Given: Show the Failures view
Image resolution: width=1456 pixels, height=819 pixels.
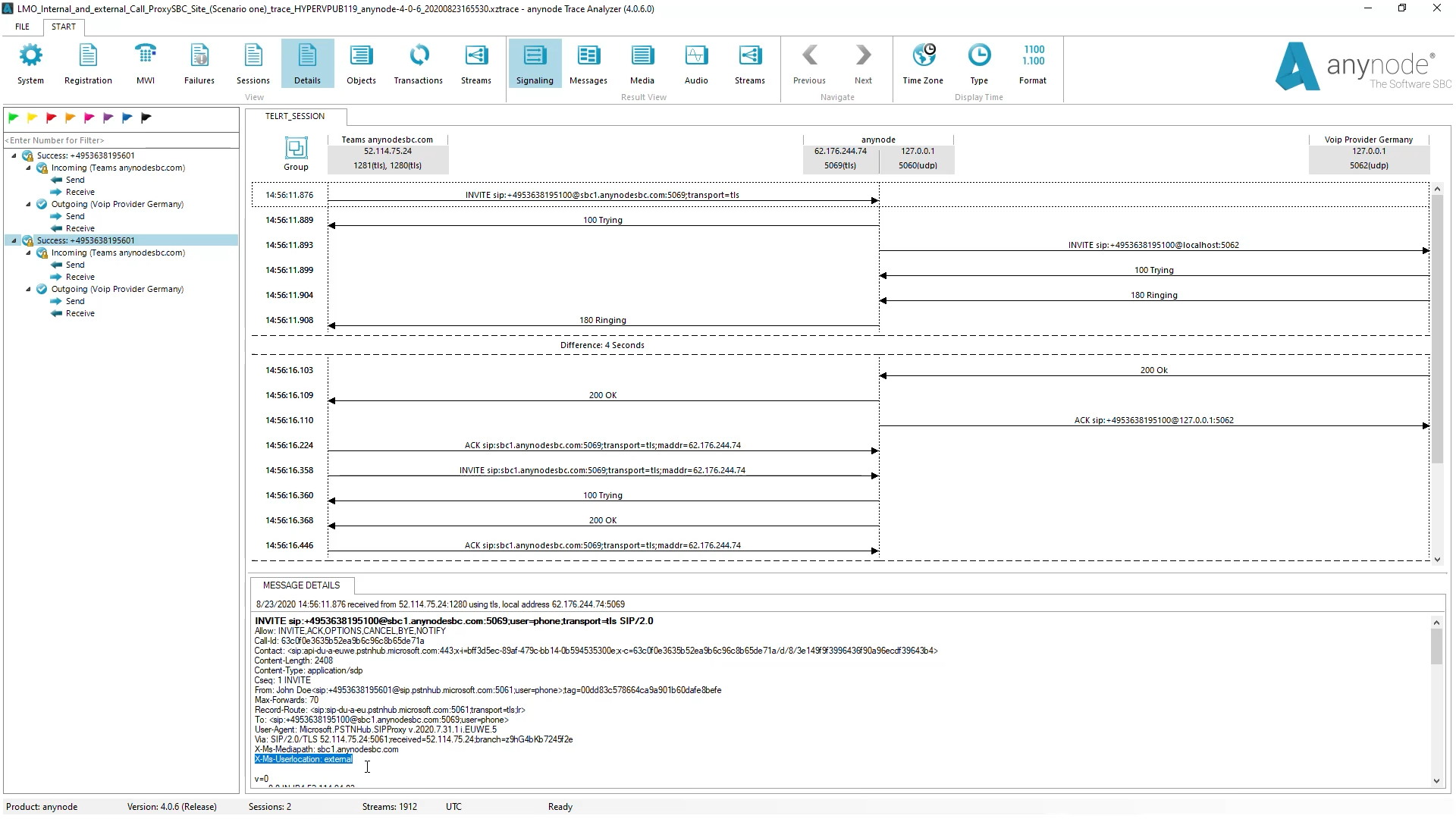Looking at the screenshot, I should pyautogui.click(x=199, y=64).
